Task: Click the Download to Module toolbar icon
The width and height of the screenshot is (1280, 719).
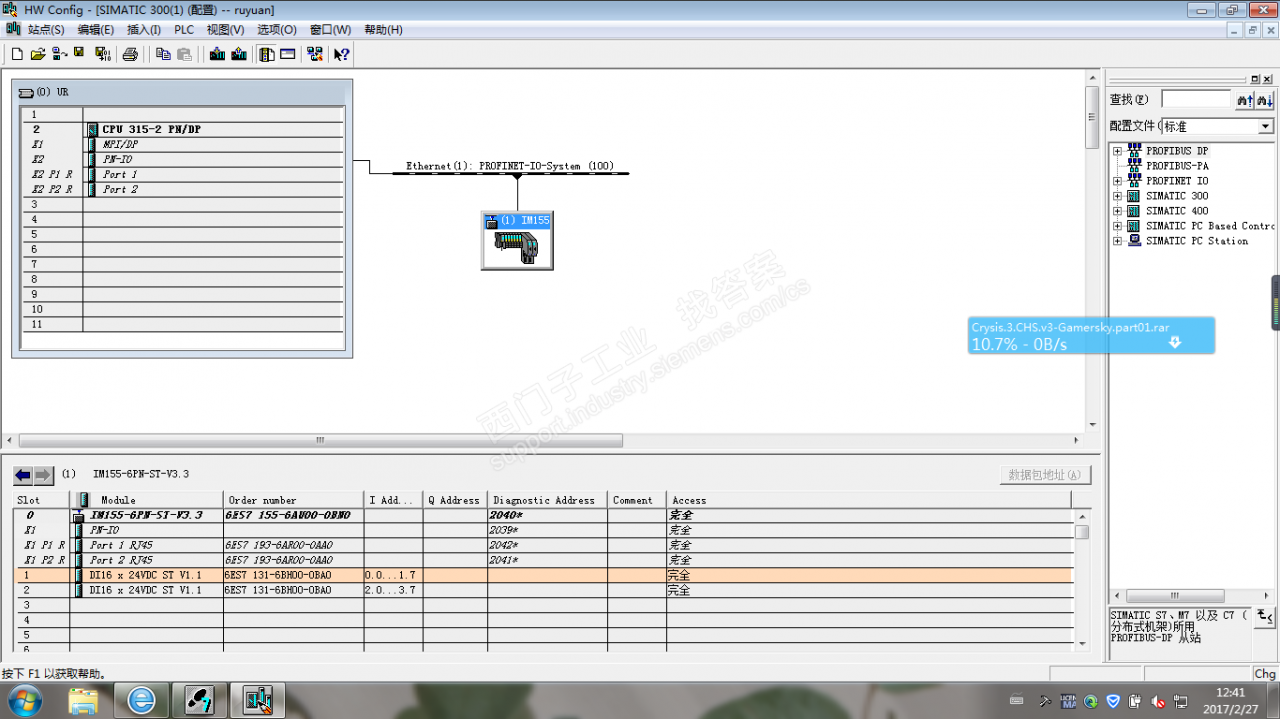Action: pos(217,54)
